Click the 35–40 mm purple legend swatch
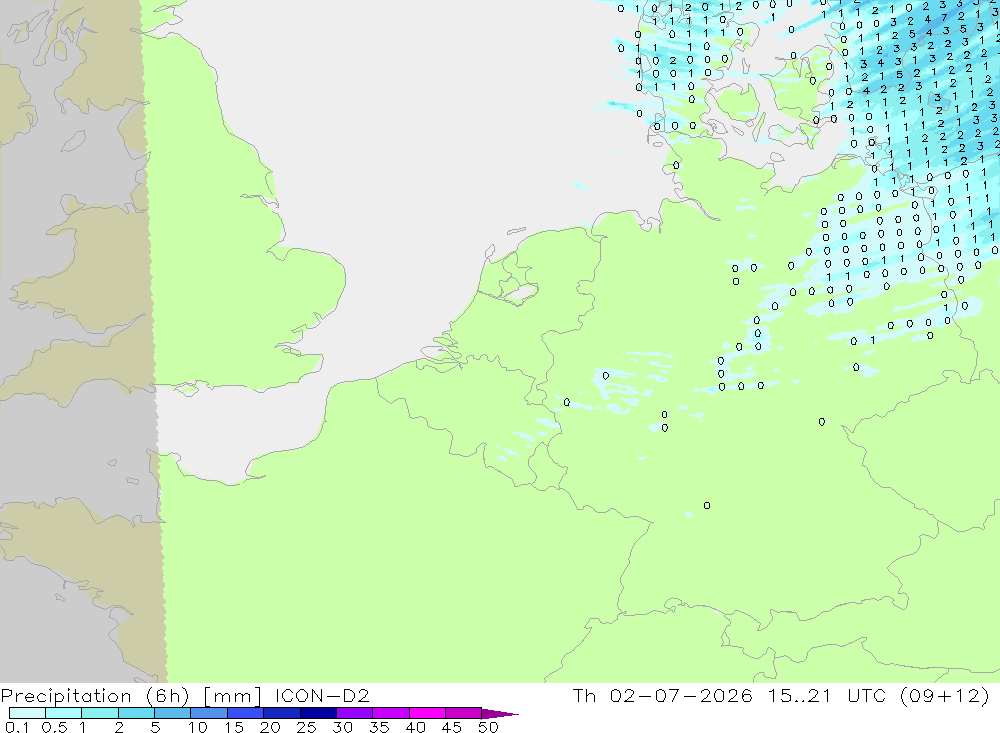This screenshot has width=1000, height=733. pyautogui.click(x=391, y=713)
